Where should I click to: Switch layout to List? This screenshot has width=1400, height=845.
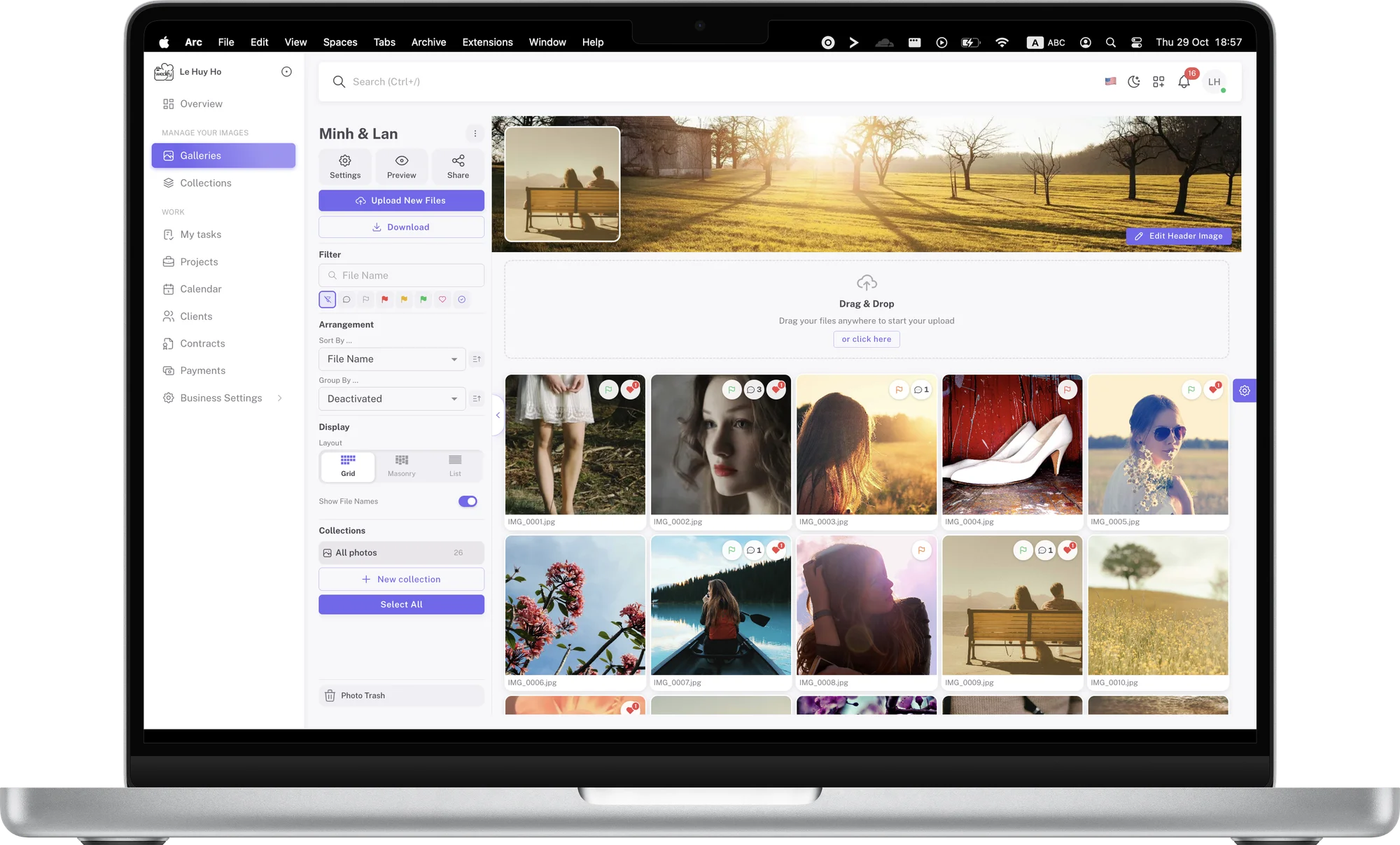[x=455, y=466]
